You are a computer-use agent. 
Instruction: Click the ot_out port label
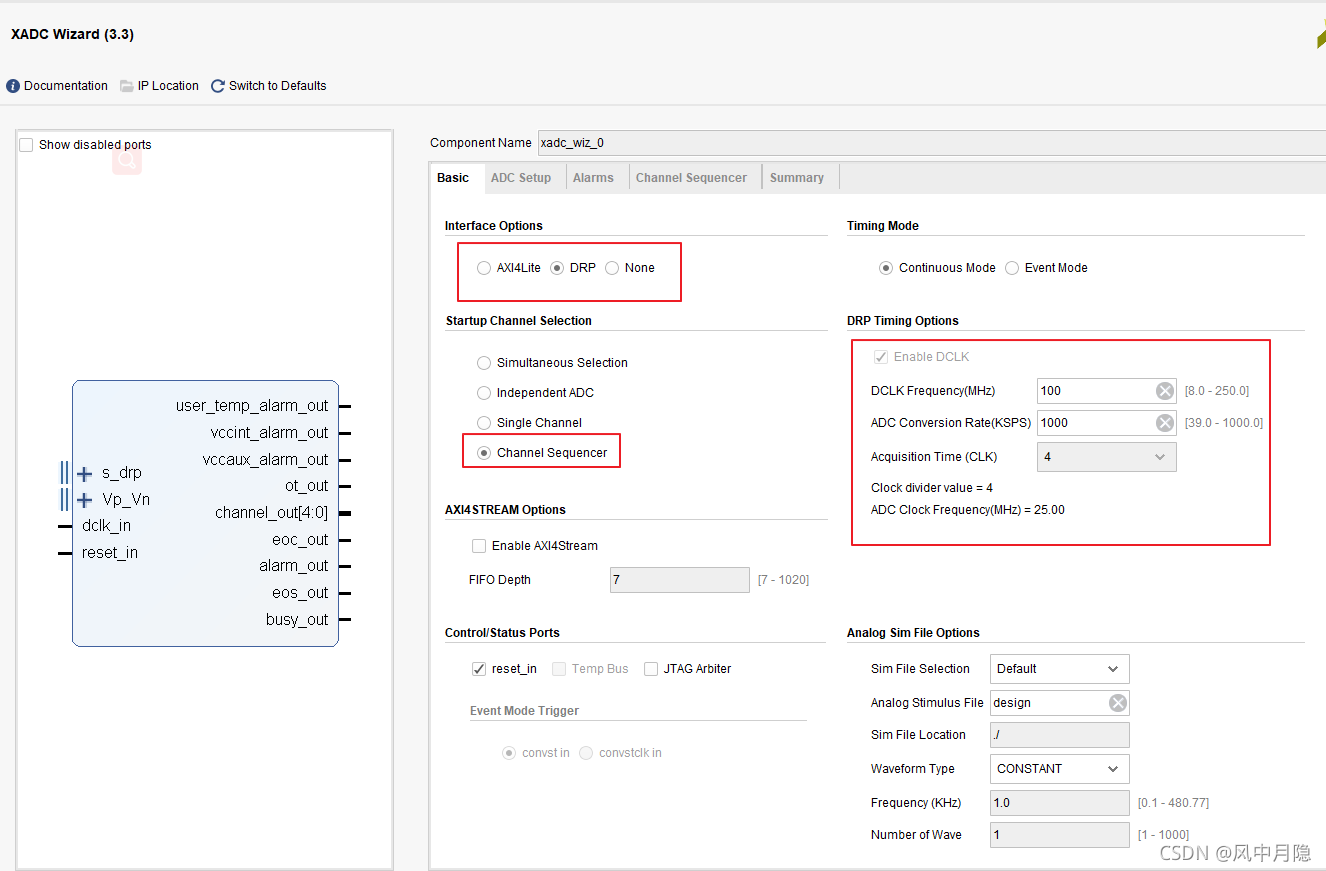point(306,486)
